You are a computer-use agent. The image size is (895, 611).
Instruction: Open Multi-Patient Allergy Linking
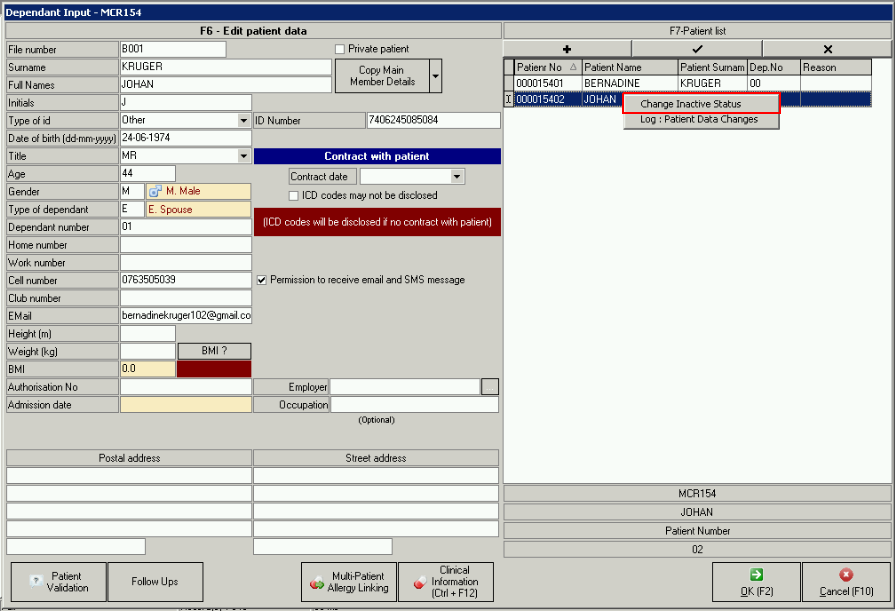(347, 582)
